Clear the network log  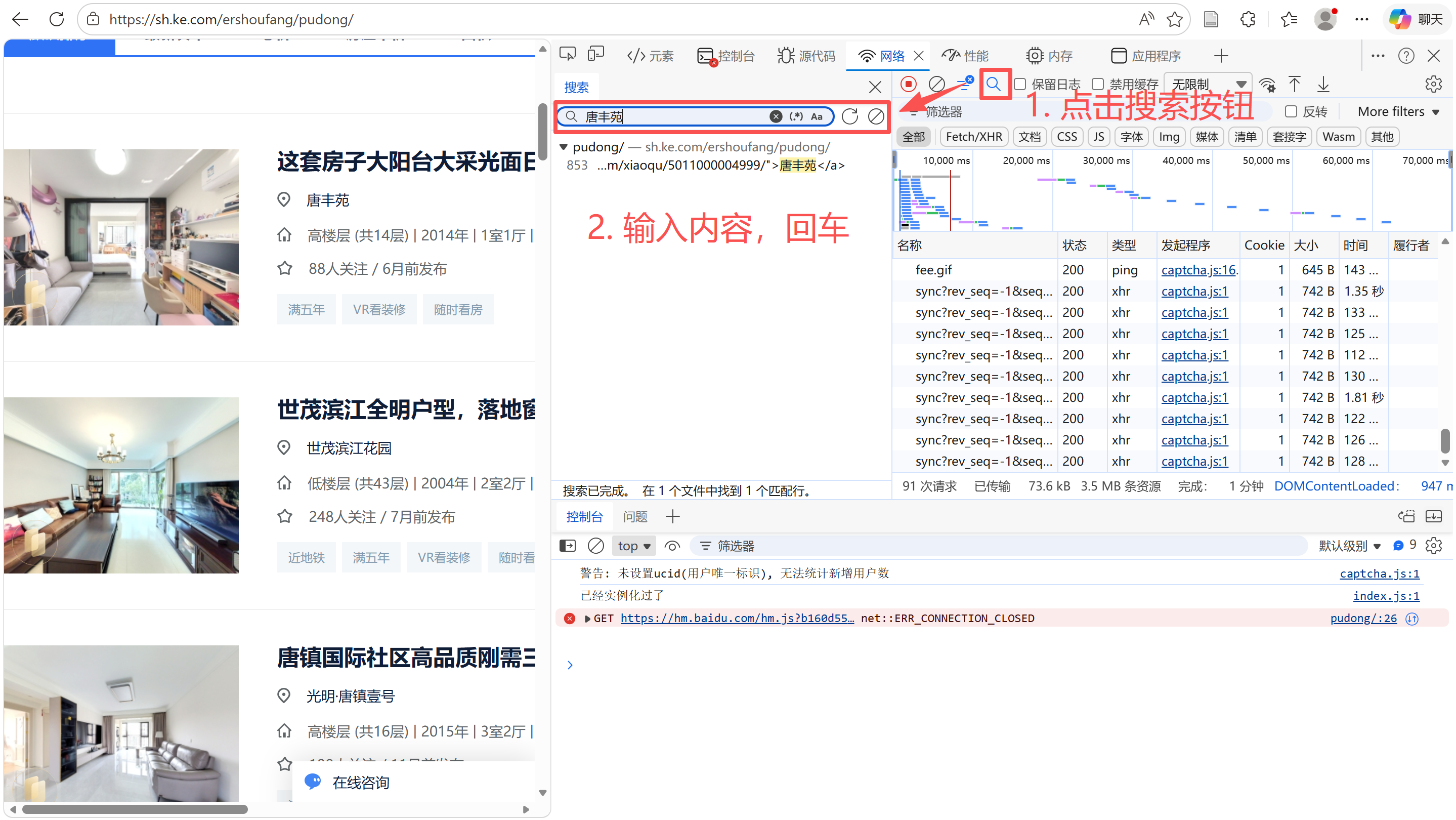pyautogui.click(x=936, y=84)
